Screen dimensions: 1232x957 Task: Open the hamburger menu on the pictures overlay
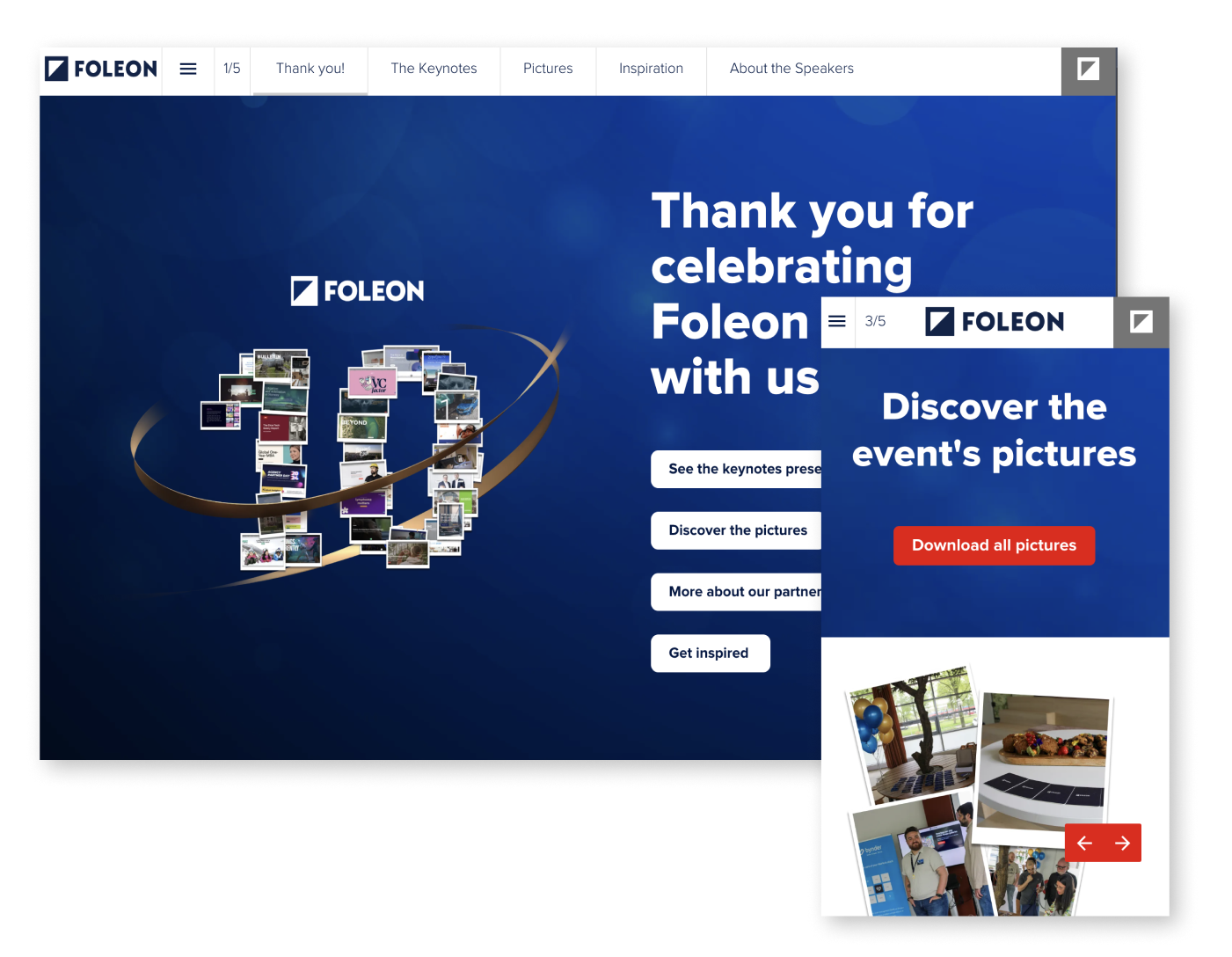836,322
